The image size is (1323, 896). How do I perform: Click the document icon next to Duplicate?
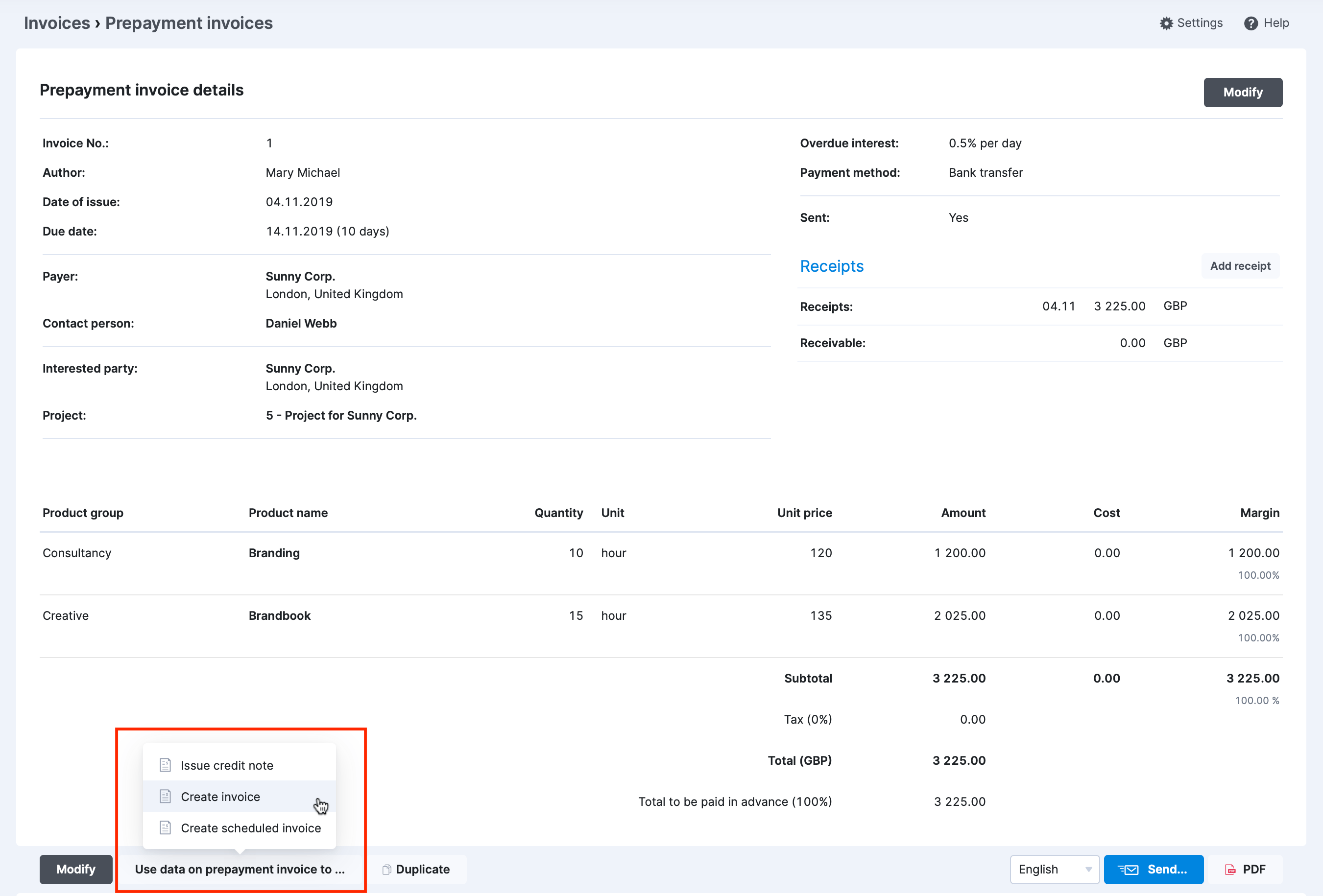click(x=386, y=869)
